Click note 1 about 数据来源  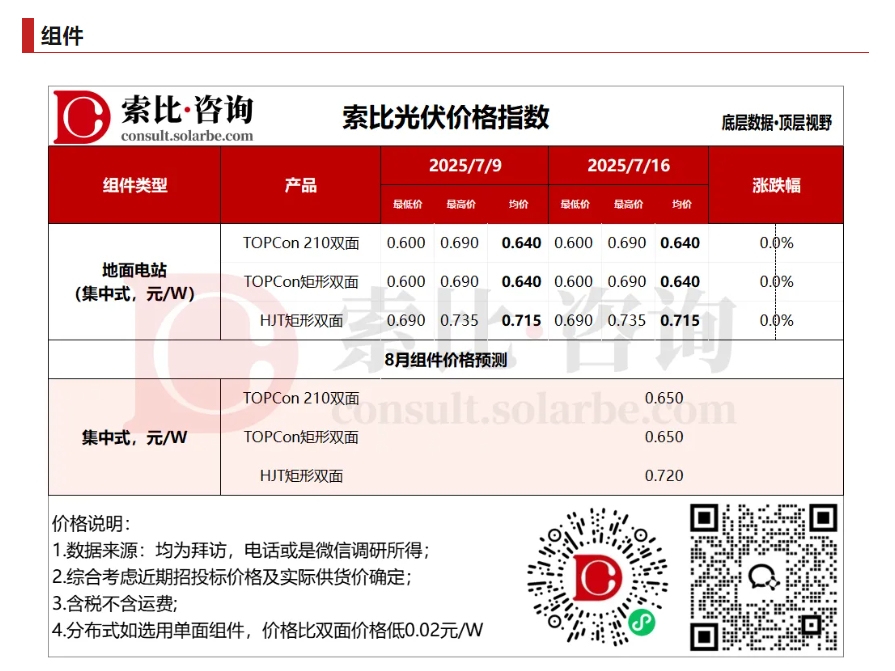click(241, 550)
